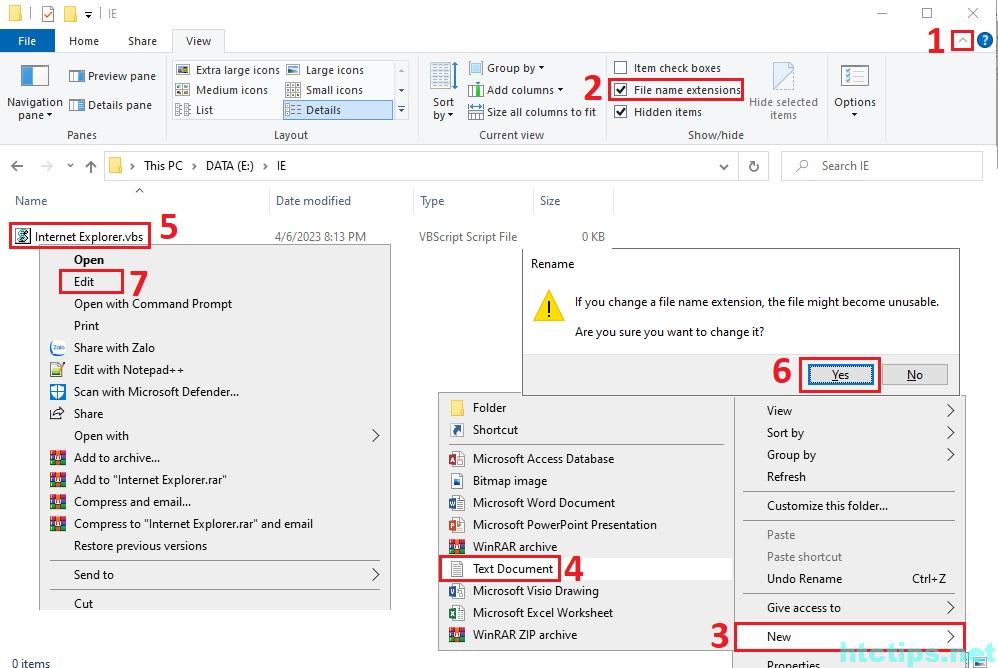Confirm rename by clicking Yes

tap(840, 375)
